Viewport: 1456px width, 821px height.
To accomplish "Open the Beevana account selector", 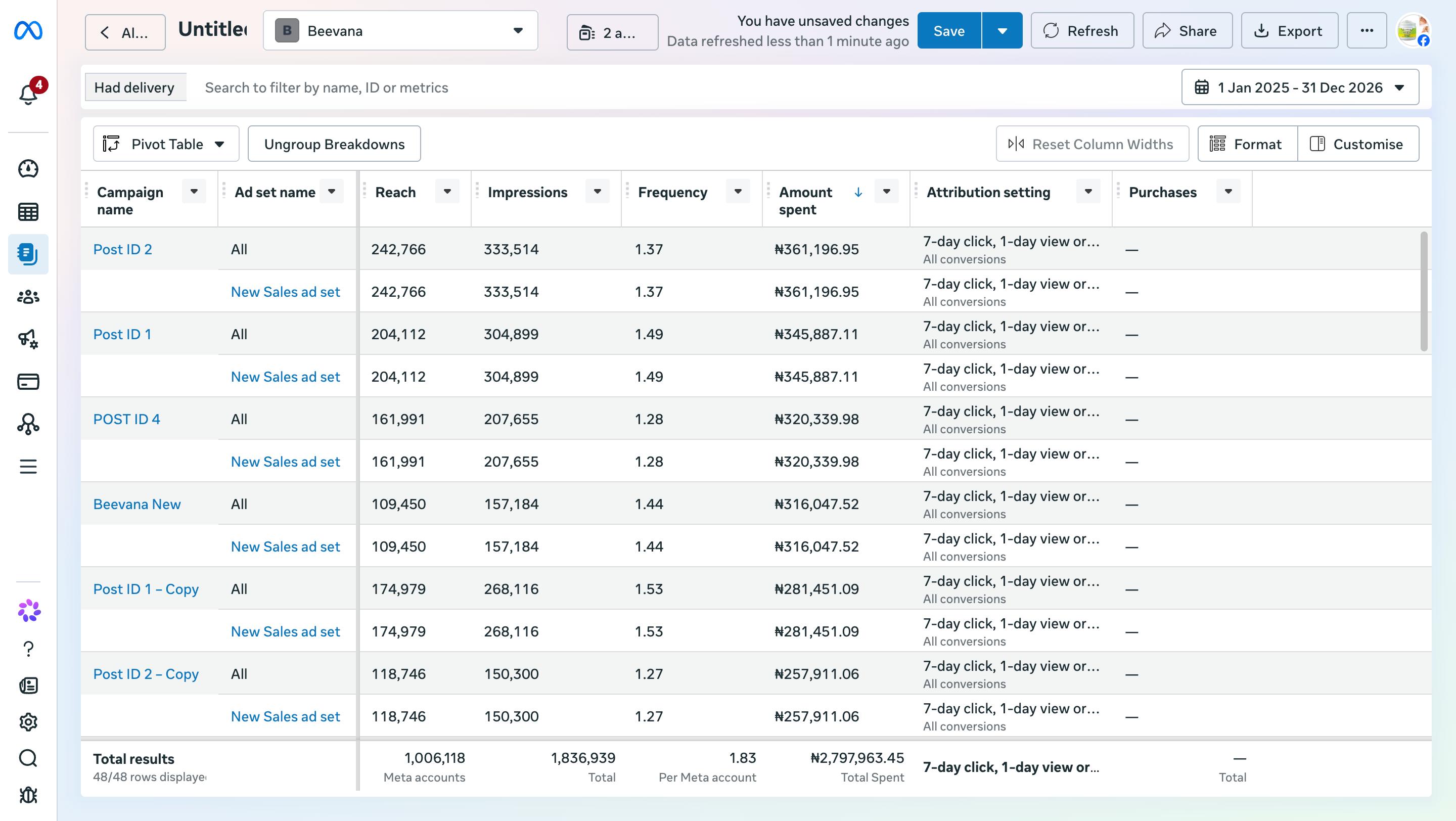I will (400, 30).
